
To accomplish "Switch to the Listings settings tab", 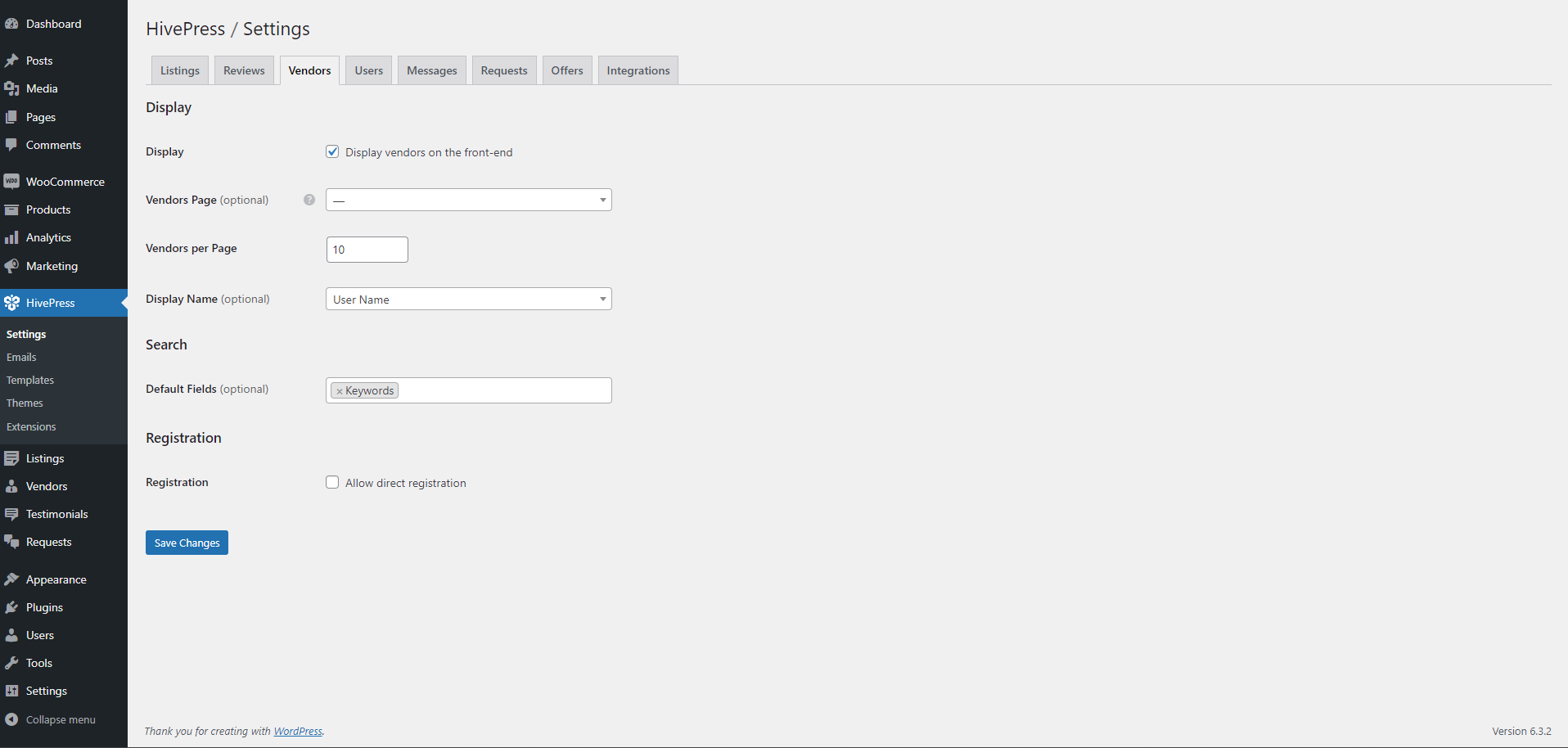I will [180, 70].
